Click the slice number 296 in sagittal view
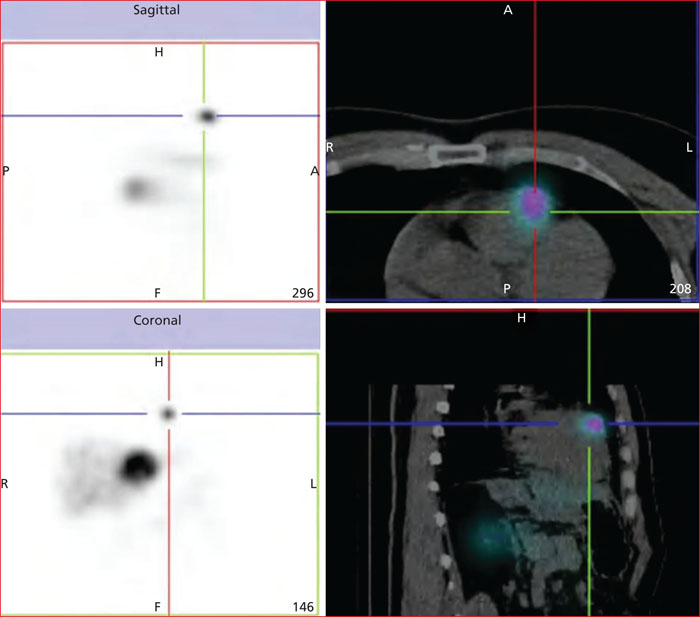Screen dimensions: 700x617 click(x=303, y=293)
